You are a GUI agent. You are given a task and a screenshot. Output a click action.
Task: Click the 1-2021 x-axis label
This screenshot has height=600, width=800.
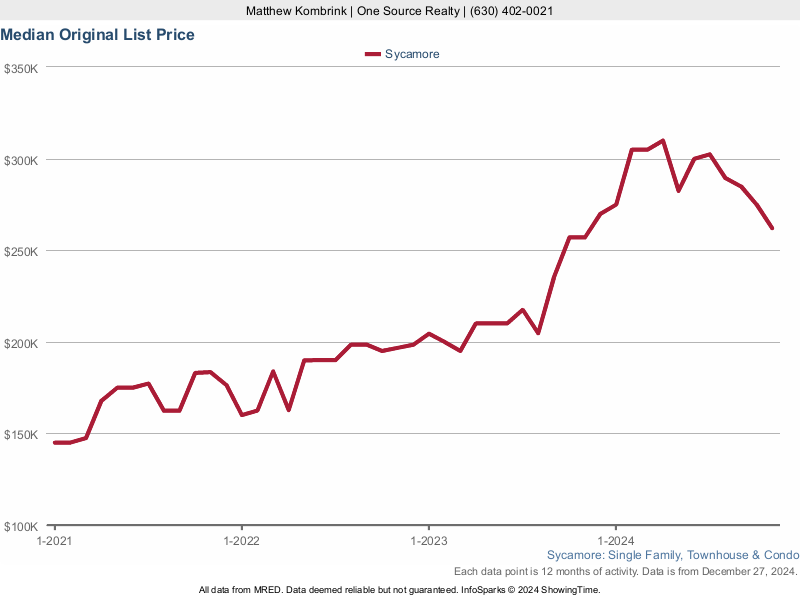pyautogui.click(x=53, y=540)
